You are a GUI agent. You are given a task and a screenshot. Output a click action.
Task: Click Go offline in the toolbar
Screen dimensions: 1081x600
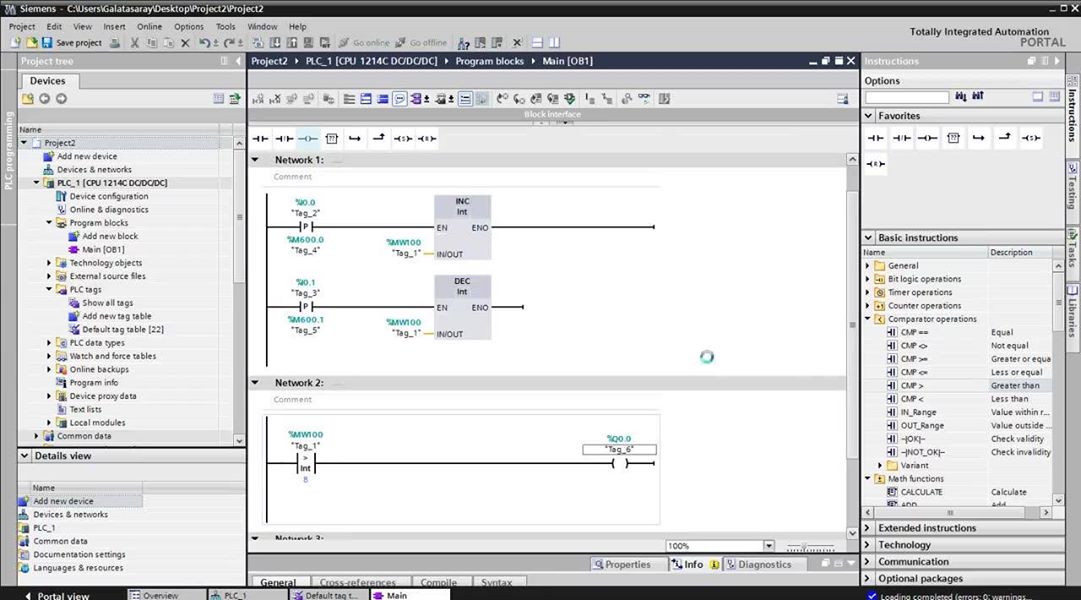click(421, 43)
